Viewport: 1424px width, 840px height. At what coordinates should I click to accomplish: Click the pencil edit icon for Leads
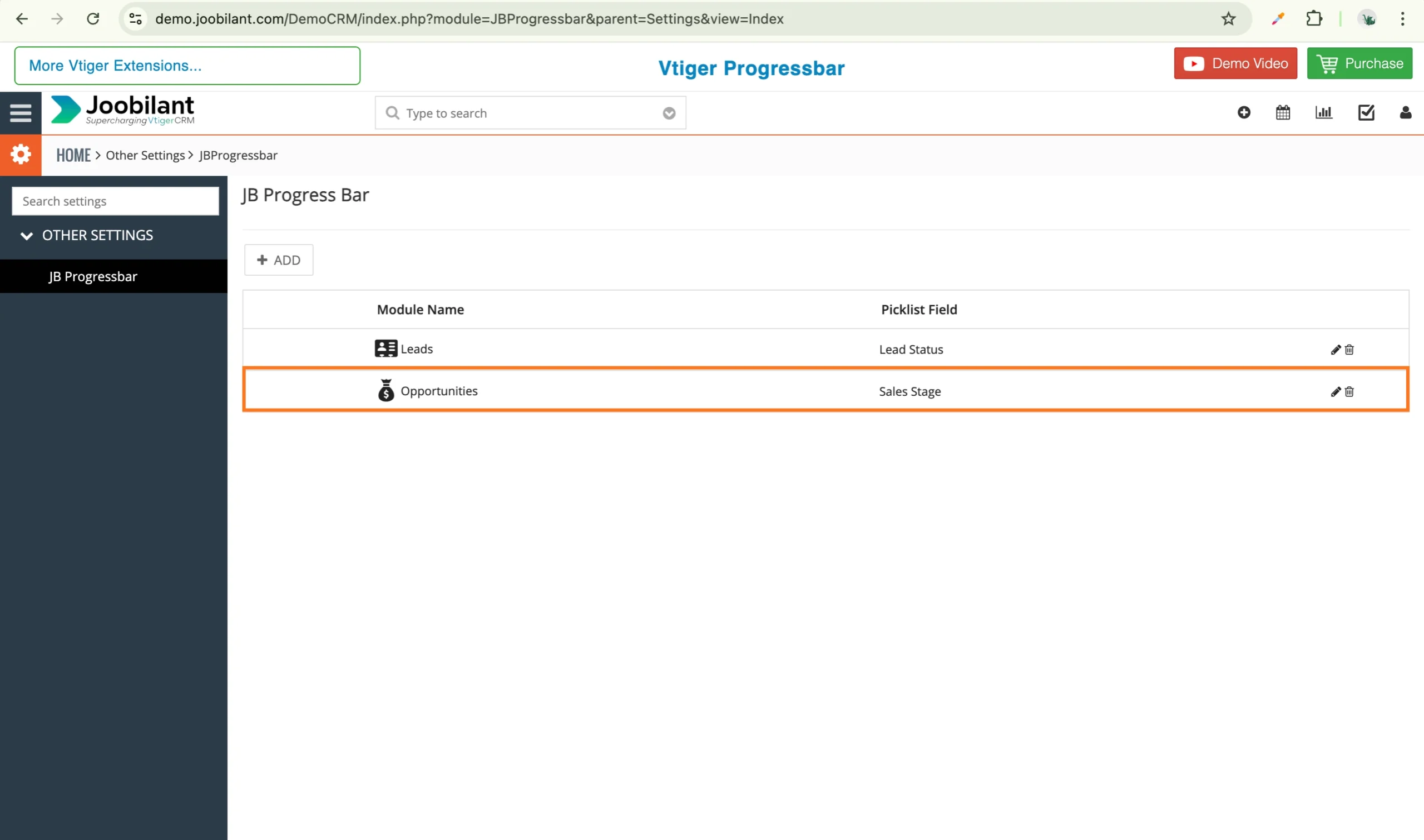tap(1335, 350)
